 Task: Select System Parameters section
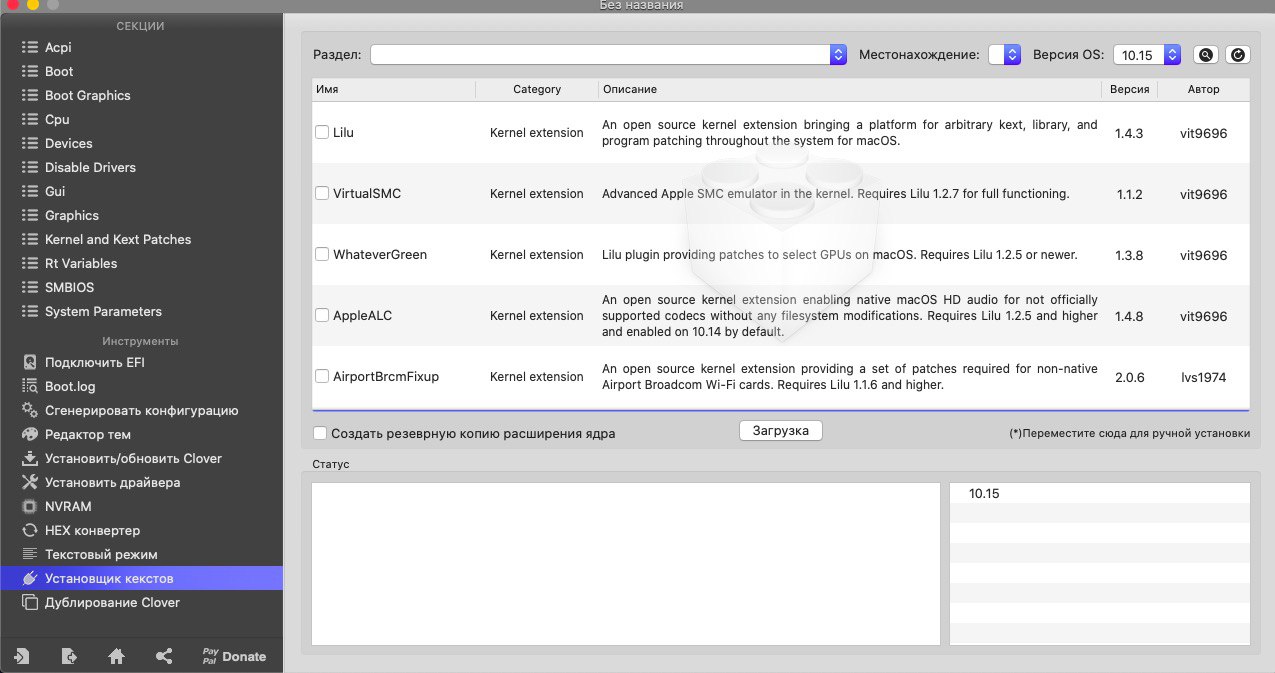103,311
